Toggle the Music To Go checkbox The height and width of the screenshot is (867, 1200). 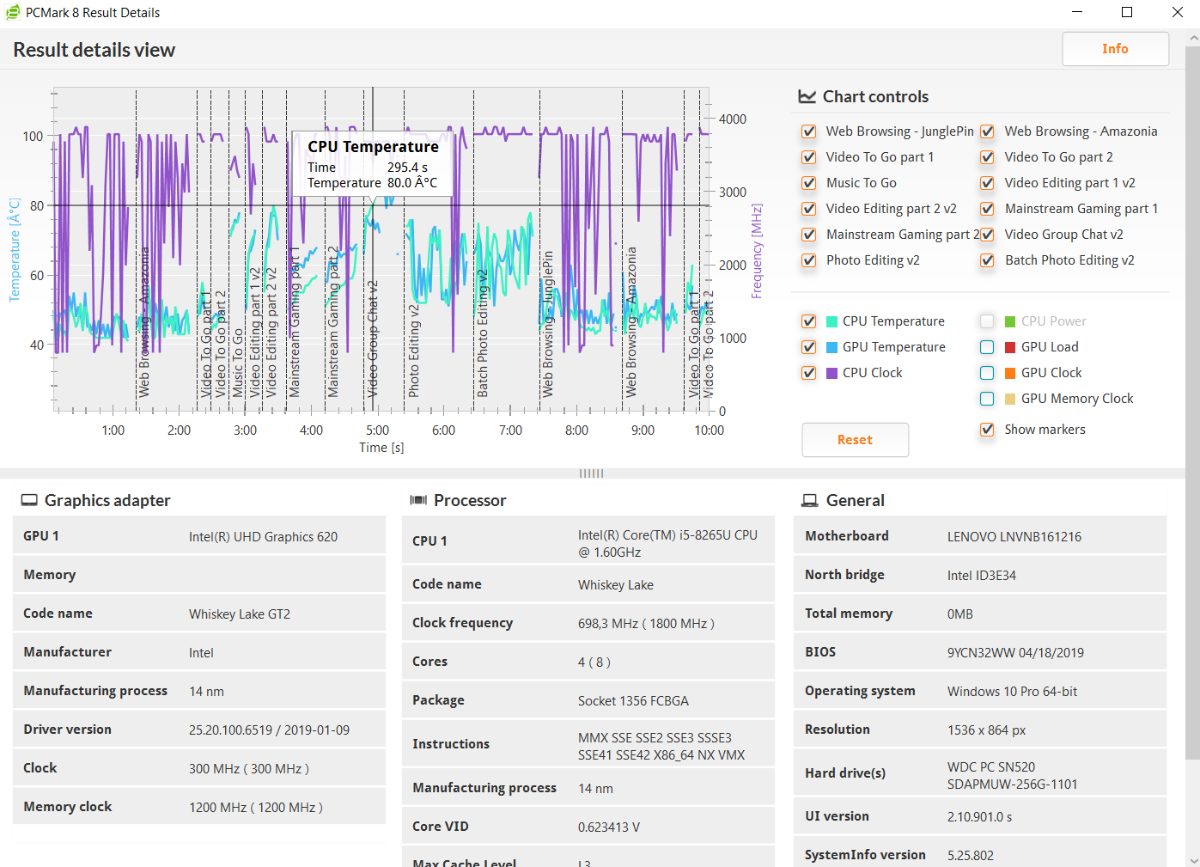tap(808, 184)
